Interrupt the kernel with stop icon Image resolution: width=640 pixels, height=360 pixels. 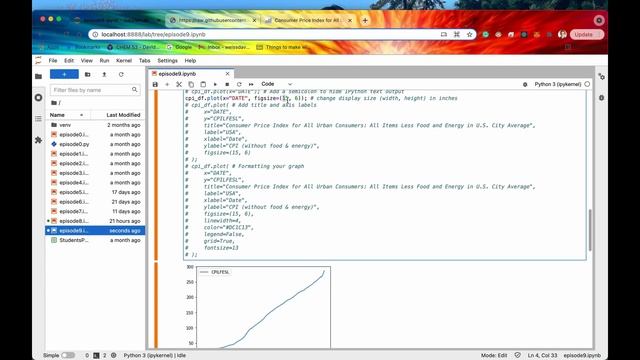point(227,84)
